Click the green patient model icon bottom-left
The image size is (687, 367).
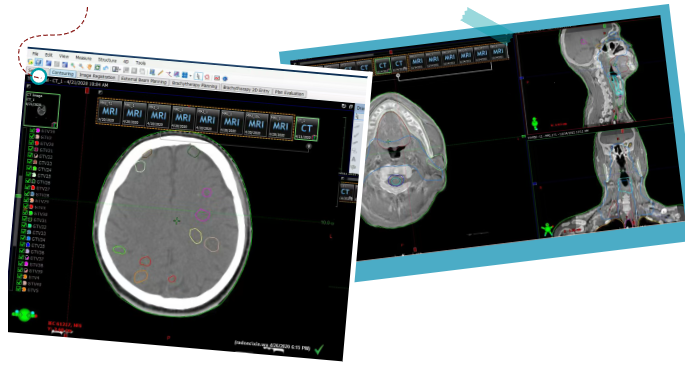25,314
